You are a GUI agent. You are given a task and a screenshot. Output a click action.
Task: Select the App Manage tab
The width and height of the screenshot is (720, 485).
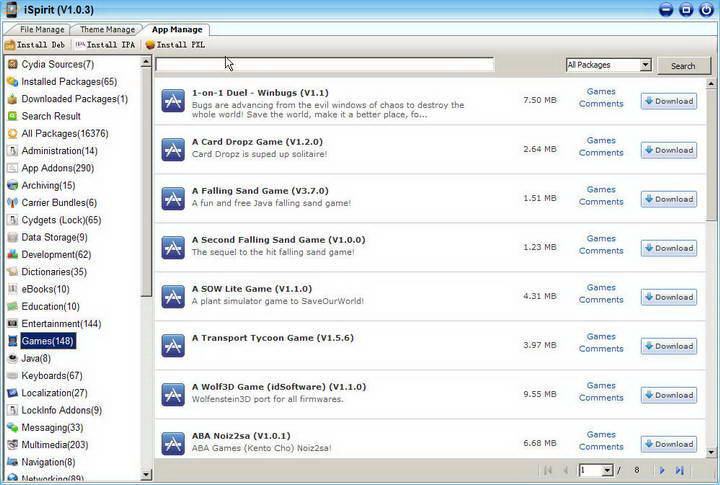(x=177, y=29)
